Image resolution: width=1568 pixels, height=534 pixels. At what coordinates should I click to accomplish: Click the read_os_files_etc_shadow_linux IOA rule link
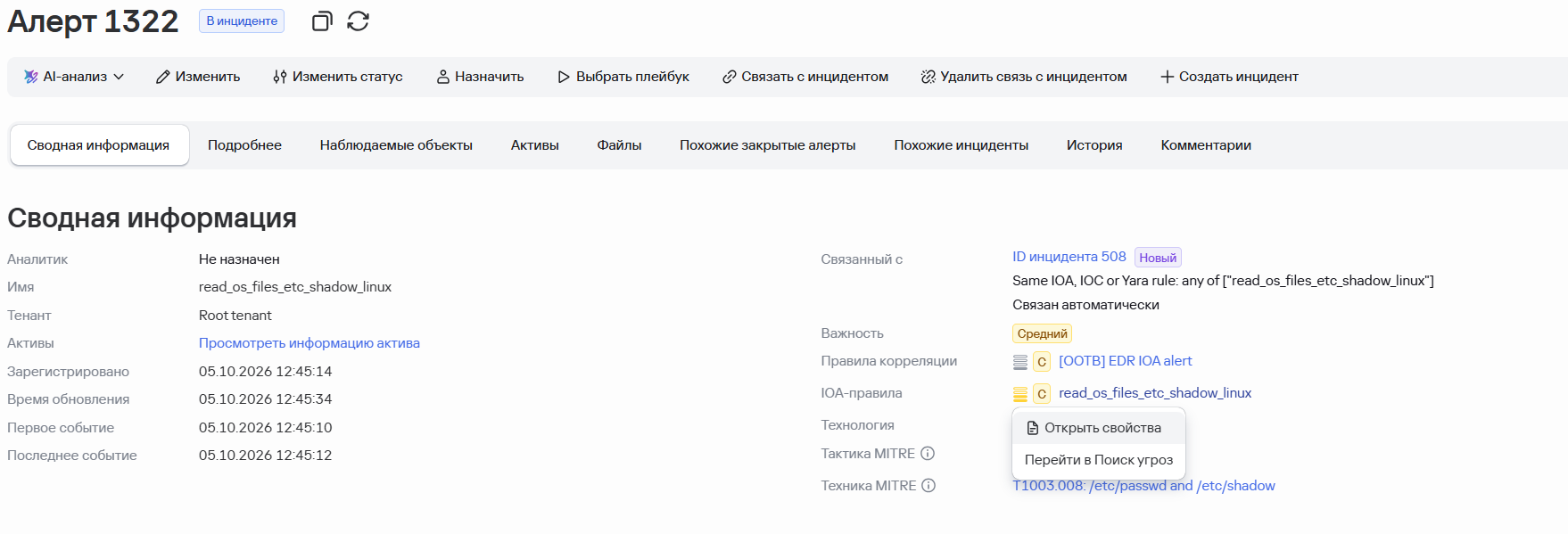click(1155, 393)
